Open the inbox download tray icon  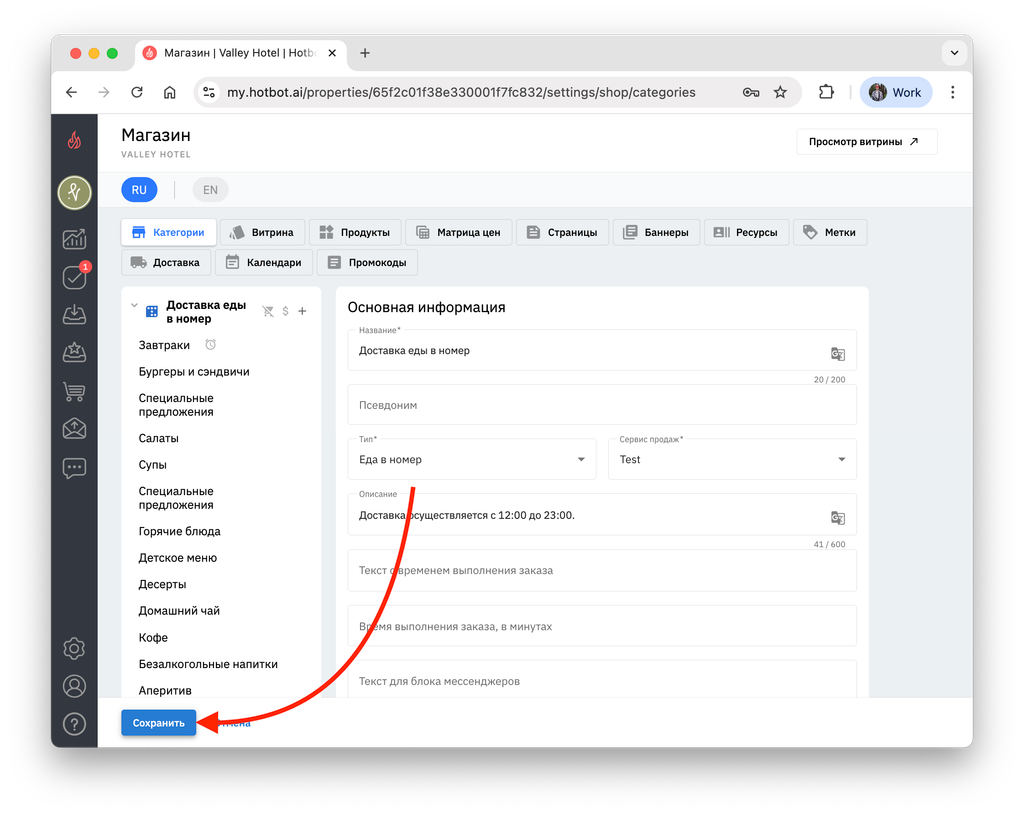coord(74,315)
